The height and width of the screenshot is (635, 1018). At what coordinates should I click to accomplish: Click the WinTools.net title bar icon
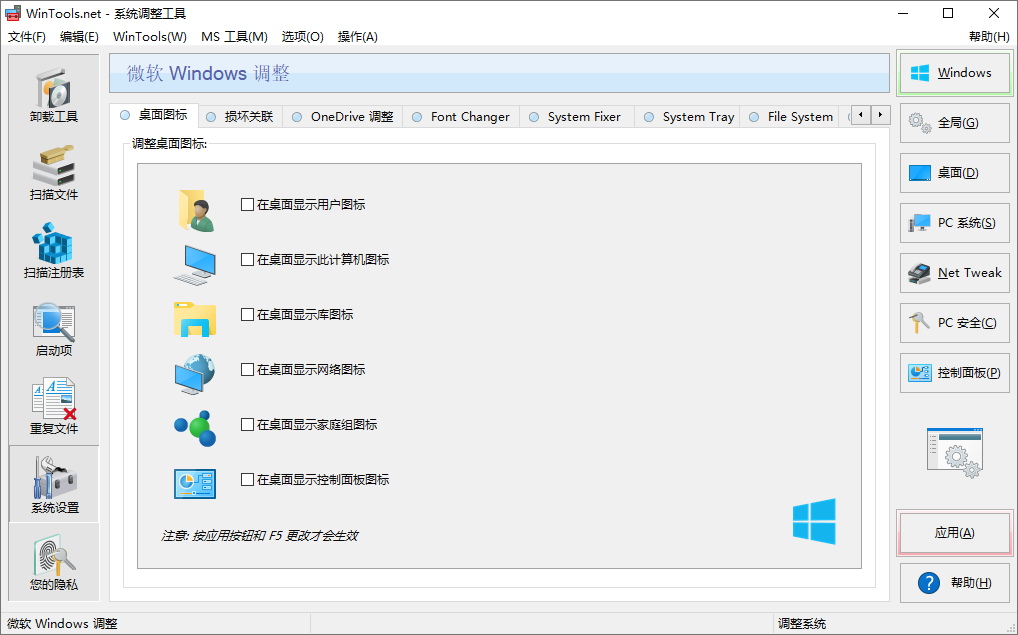[x=12, y=13]
